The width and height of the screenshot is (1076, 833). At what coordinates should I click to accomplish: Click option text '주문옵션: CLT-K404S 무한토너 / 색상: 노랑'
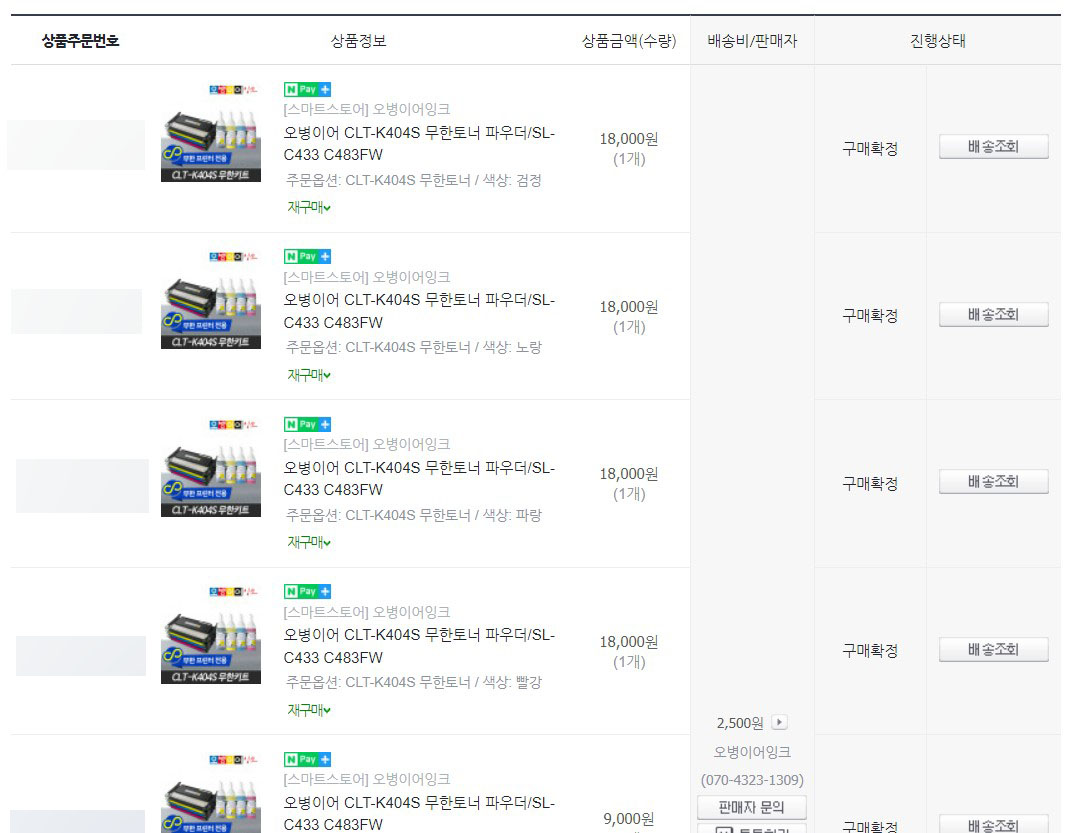click(x=414, y=348)
